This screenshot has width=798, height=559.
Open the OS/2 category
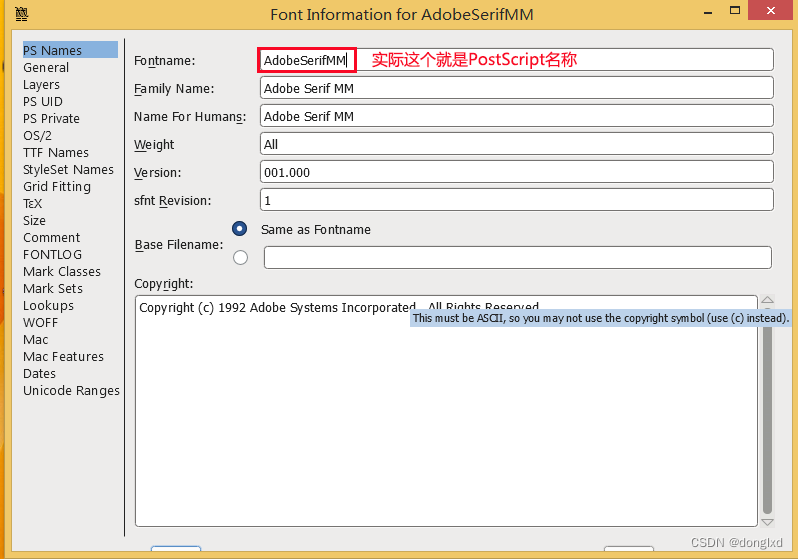coord(37,135)
